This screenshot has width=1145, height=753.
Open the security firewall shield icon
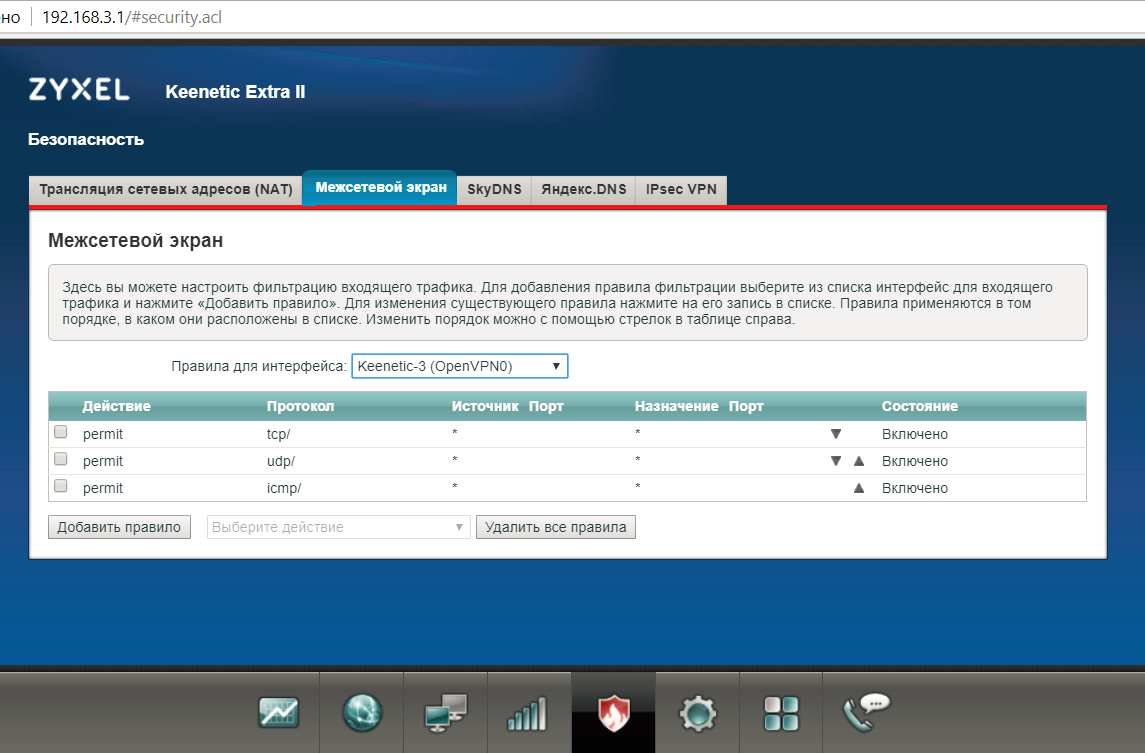[613, 713]
